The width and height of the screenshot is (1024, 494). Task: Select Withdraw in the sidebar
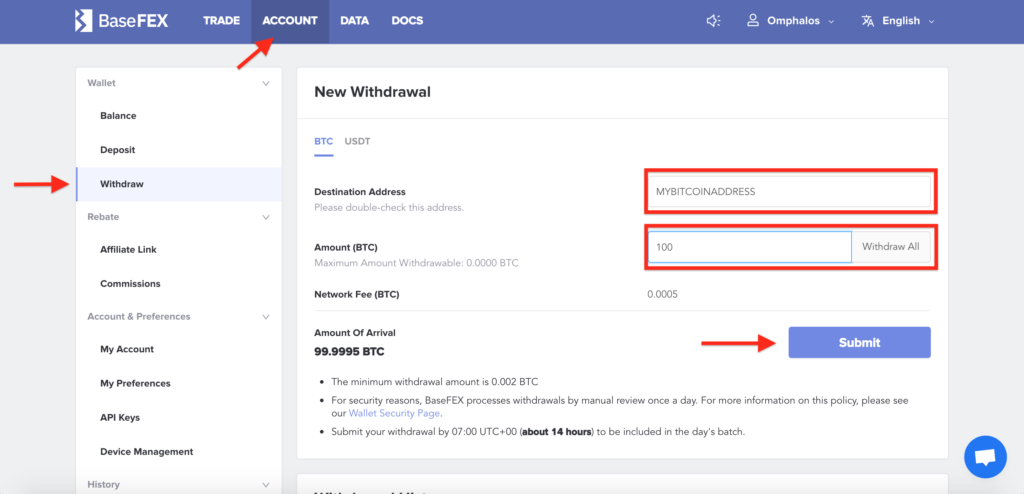pos(179,184)
